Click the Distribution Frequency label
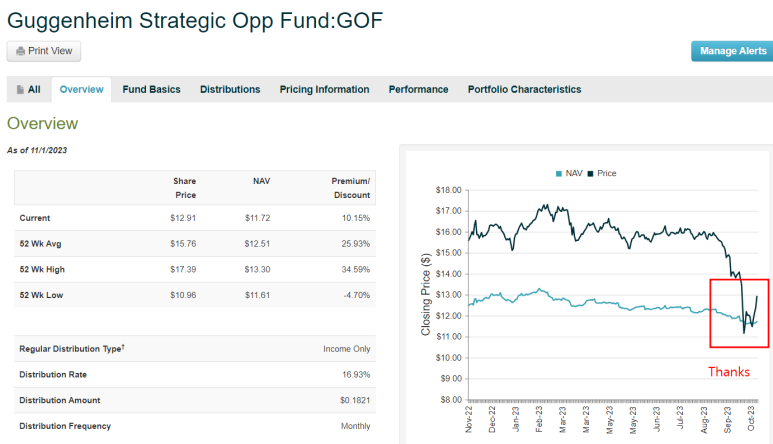This screenshot has width=773, height=444. pos(65,426)
